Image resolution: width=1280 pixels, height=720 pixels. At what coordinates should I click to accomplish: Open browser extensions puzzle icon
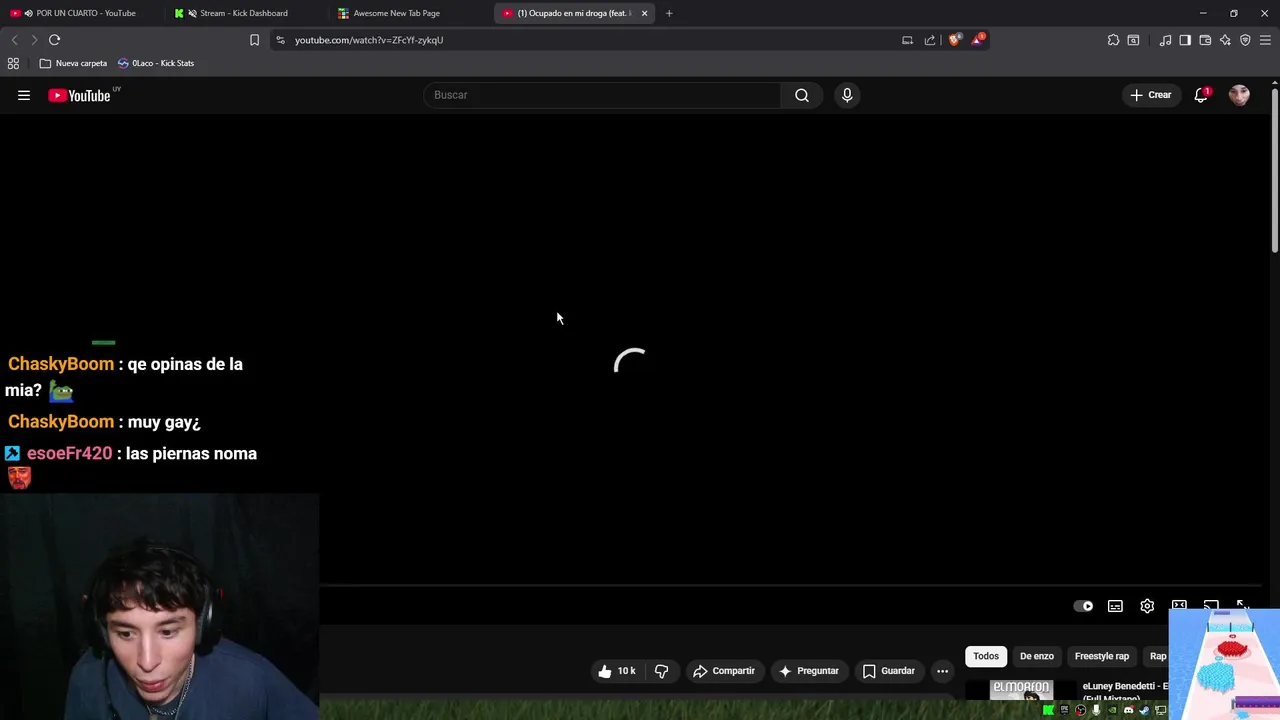click(1113, 40)
